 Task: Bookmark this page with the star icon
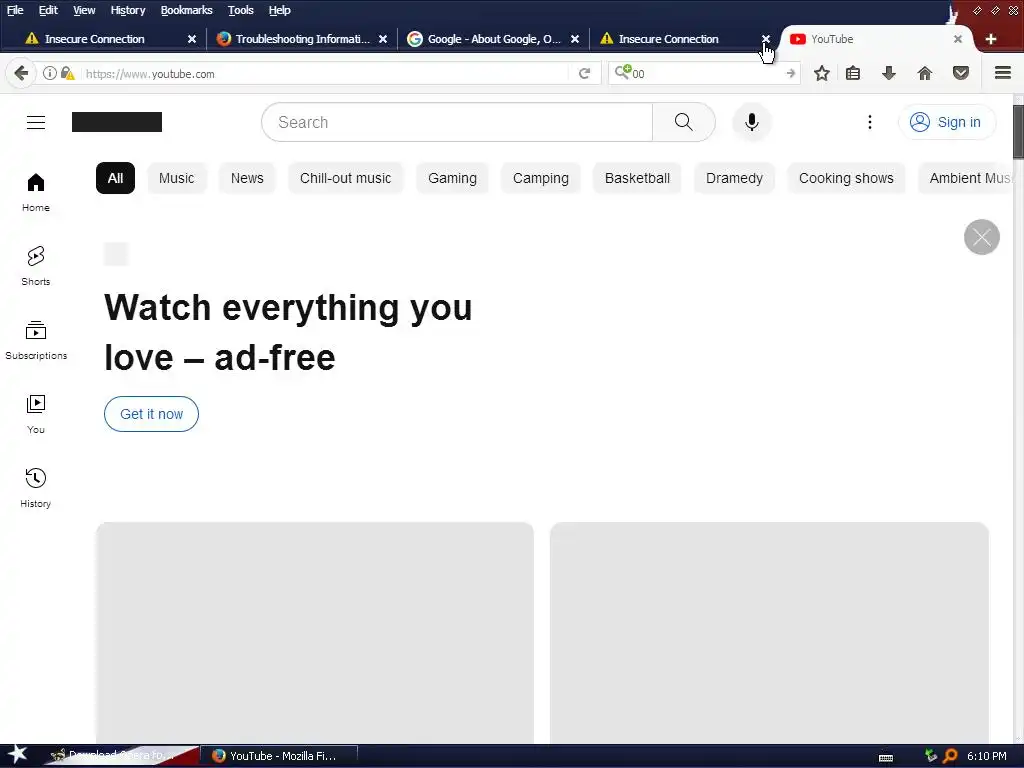tap(822, 73)
